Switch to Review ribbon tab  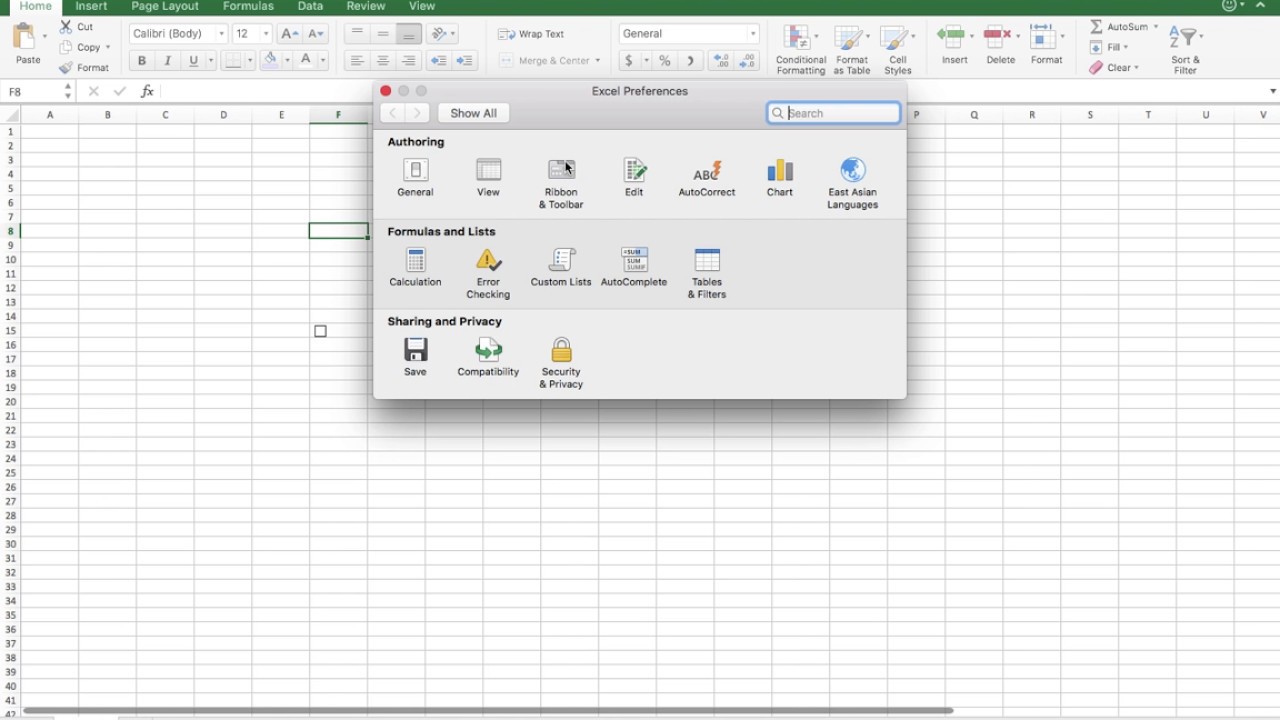tap(366, 6)
